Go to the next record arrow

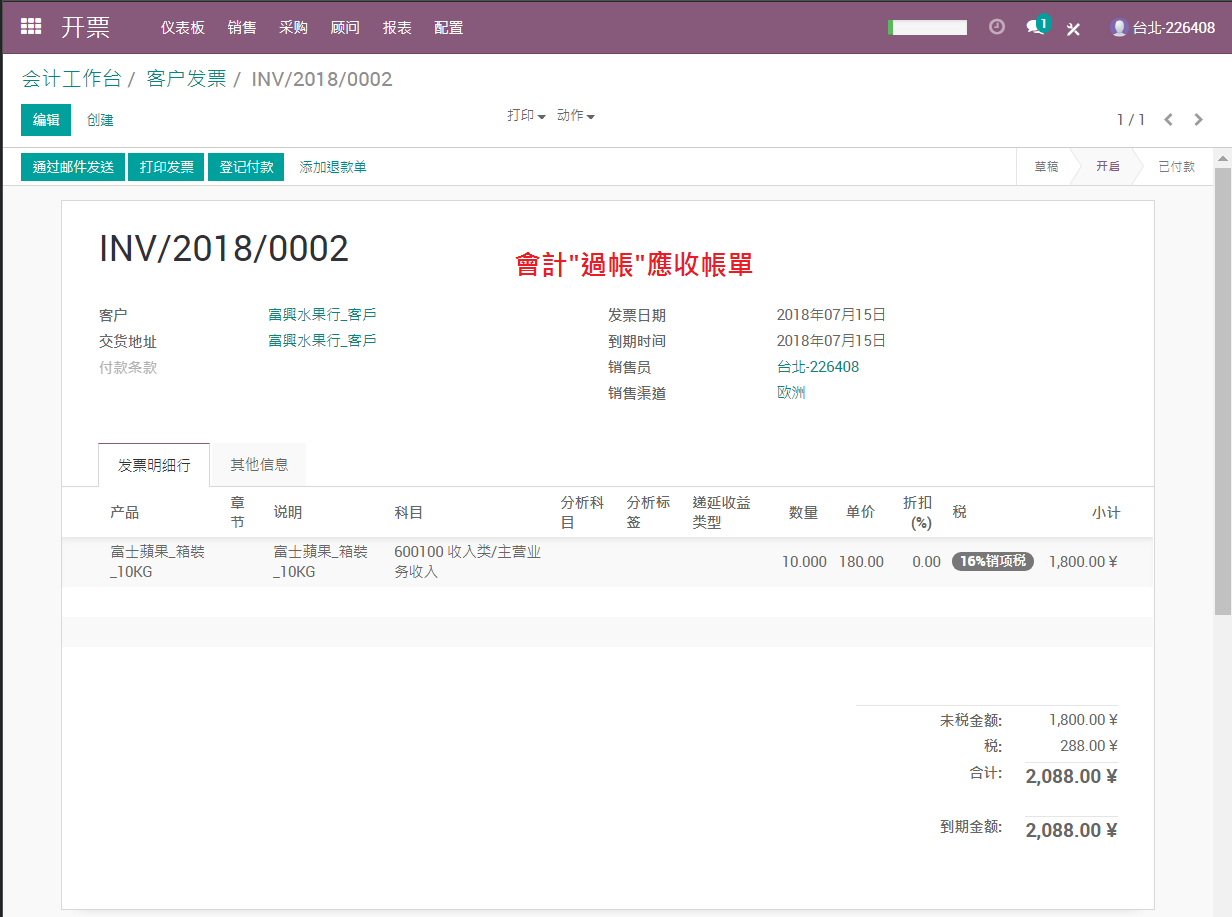(1199, 120)
